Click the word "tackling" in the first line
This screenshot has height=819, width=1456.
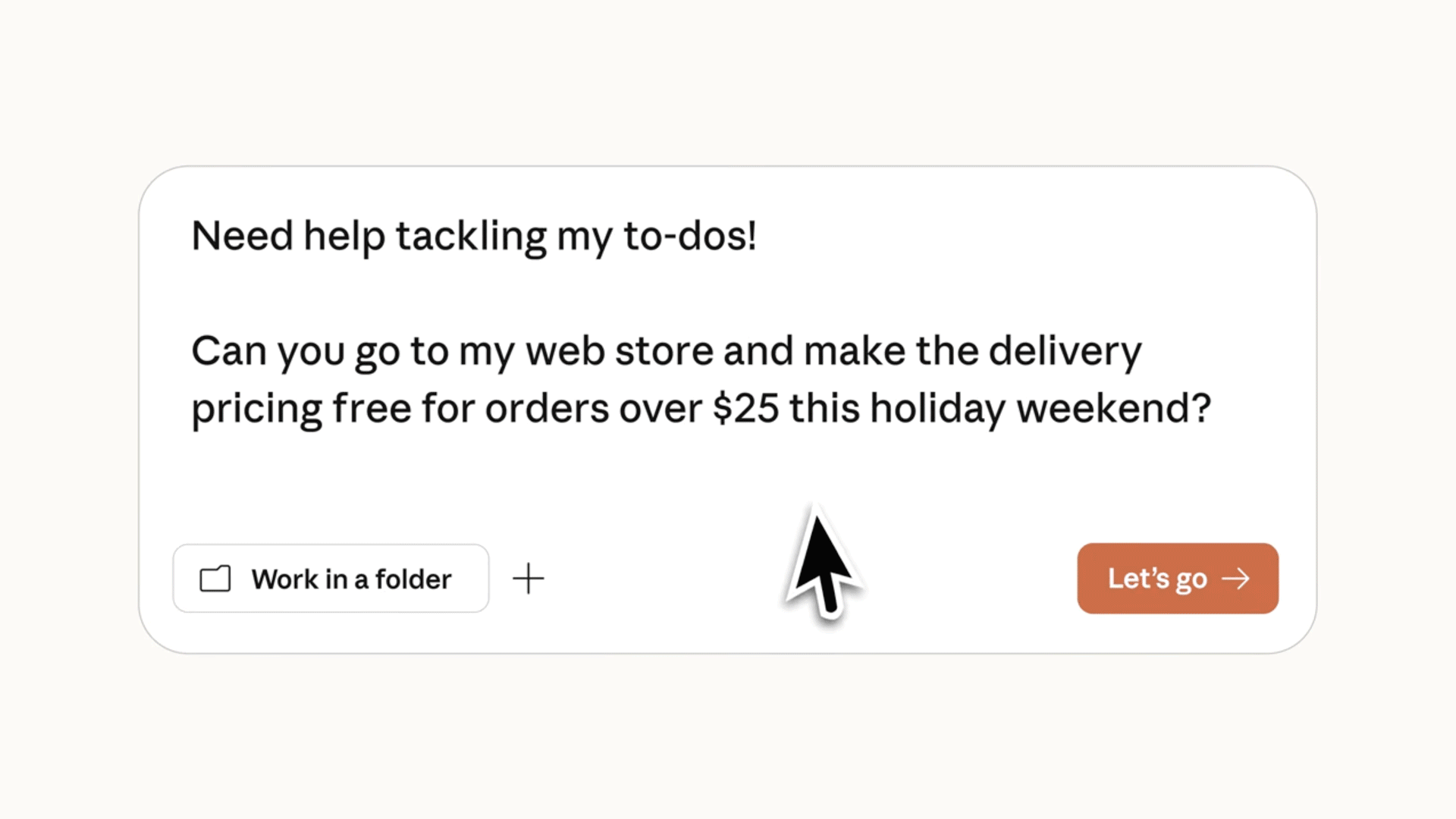pos(470,236)
